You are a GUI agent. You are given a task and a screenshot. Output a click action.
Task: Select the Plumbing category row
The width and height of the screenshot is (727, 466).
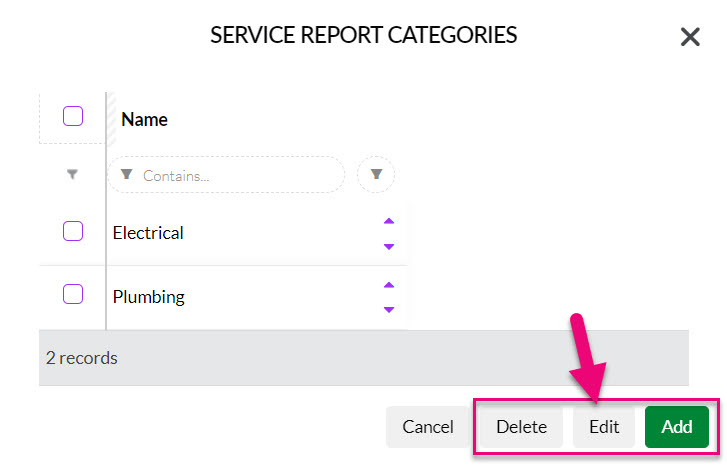[223, 298]
